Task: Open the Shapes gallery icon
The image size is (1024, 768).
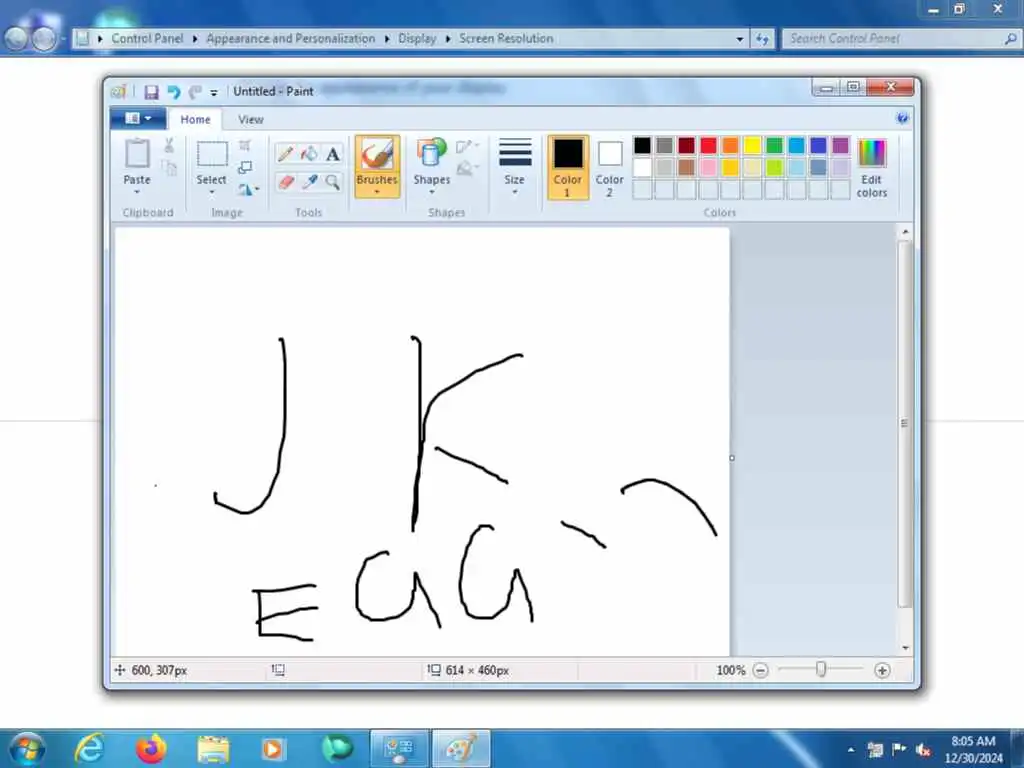Action: point(431,154)
